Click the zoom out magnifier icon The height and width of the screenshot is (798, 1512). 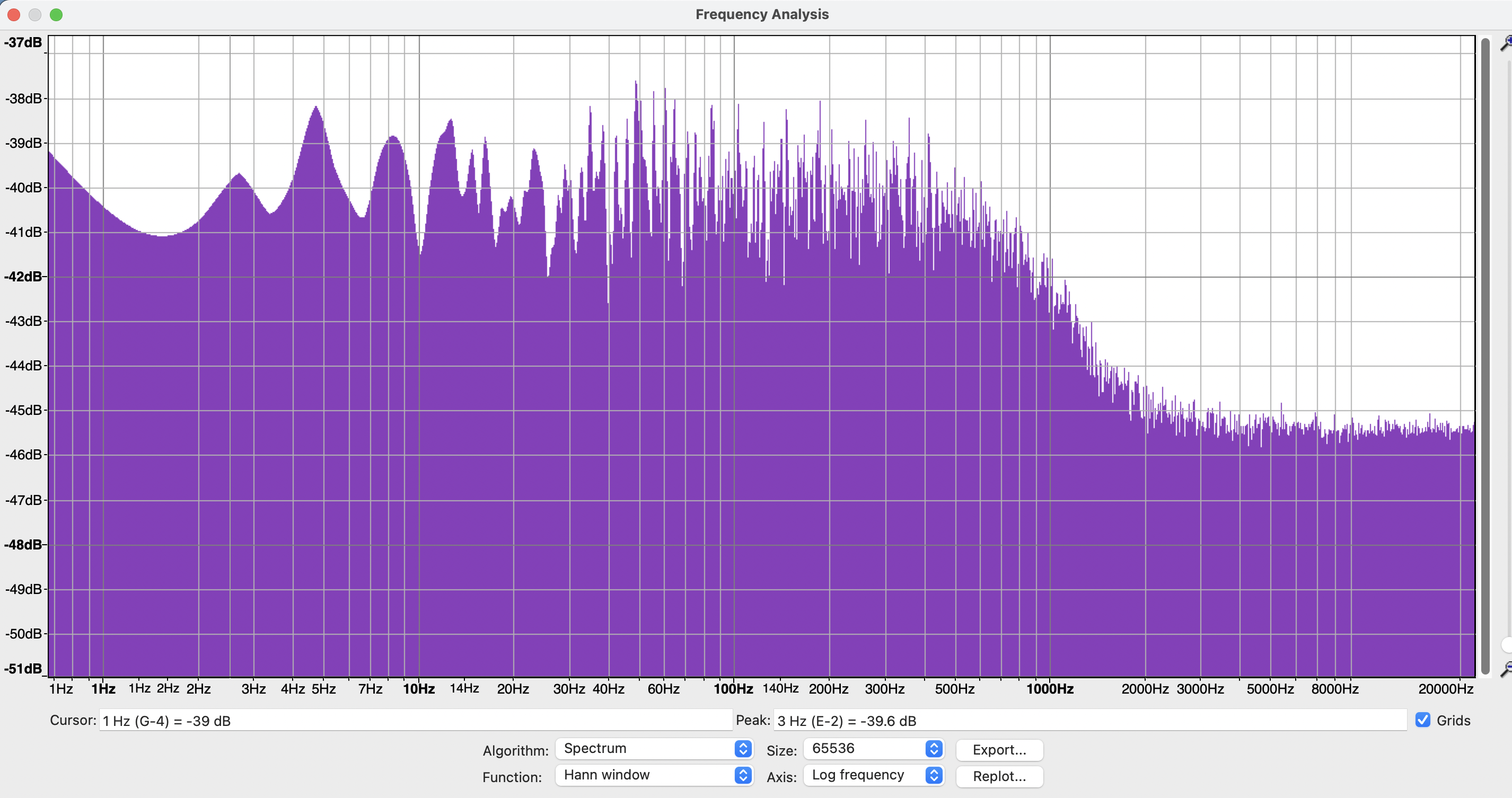(1506, 669)
